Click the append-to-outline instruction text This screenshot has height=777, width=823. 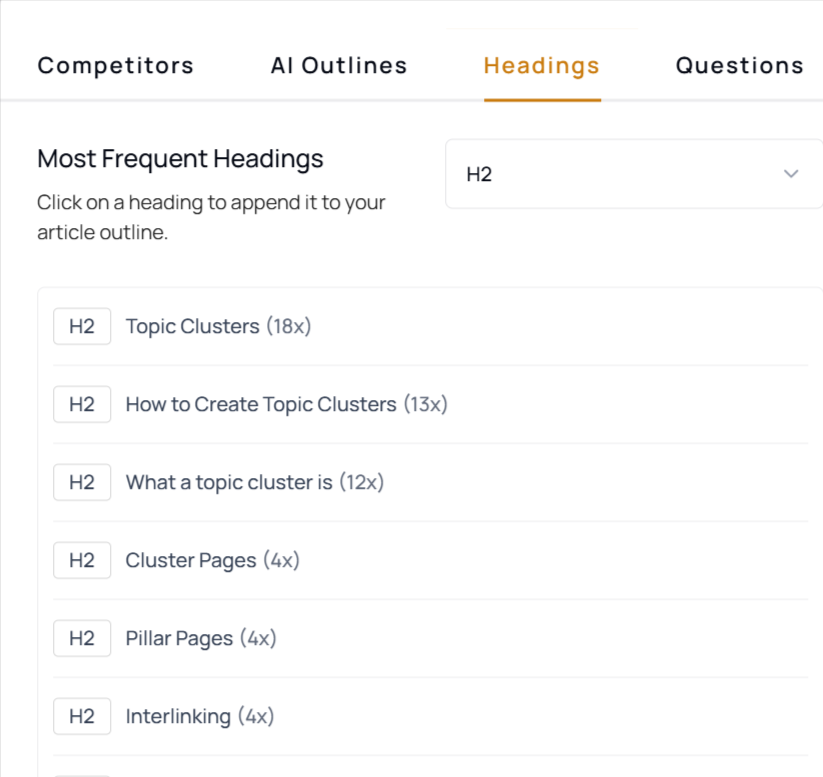click(x=211, y=218)
